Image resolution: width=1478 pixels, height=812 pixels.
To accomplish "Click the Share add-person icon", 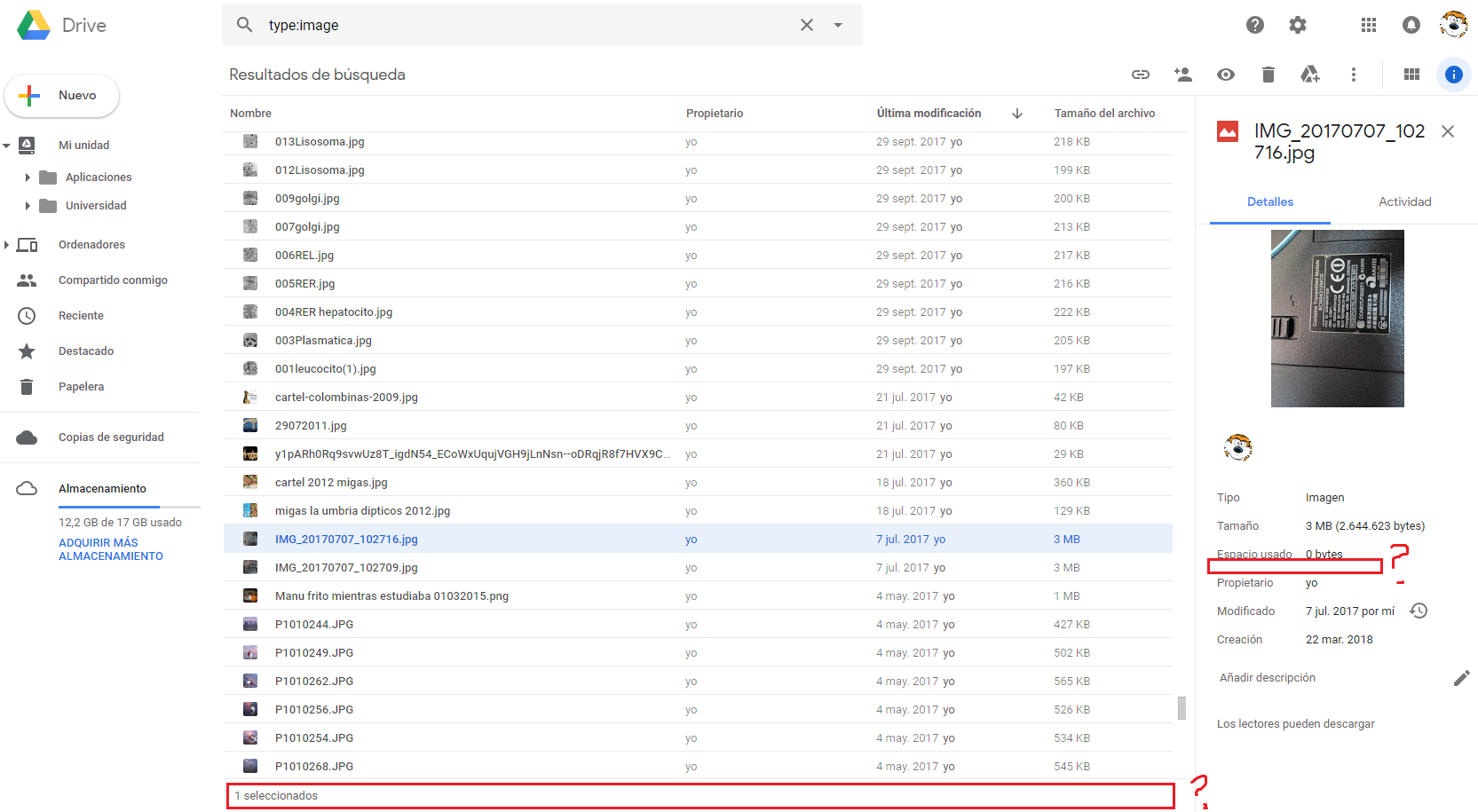I will (1183, 75).
